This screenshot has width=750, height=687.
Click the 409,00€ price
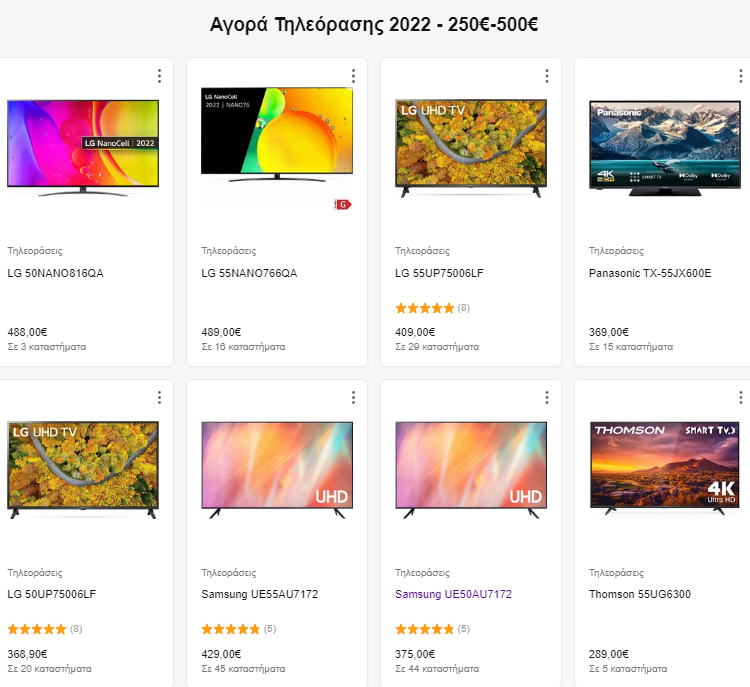coord(415,332)
